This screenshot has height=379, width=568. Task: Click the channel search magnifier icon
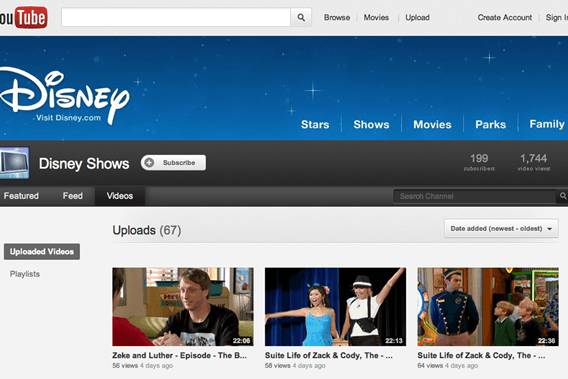(x=562, y=196)
